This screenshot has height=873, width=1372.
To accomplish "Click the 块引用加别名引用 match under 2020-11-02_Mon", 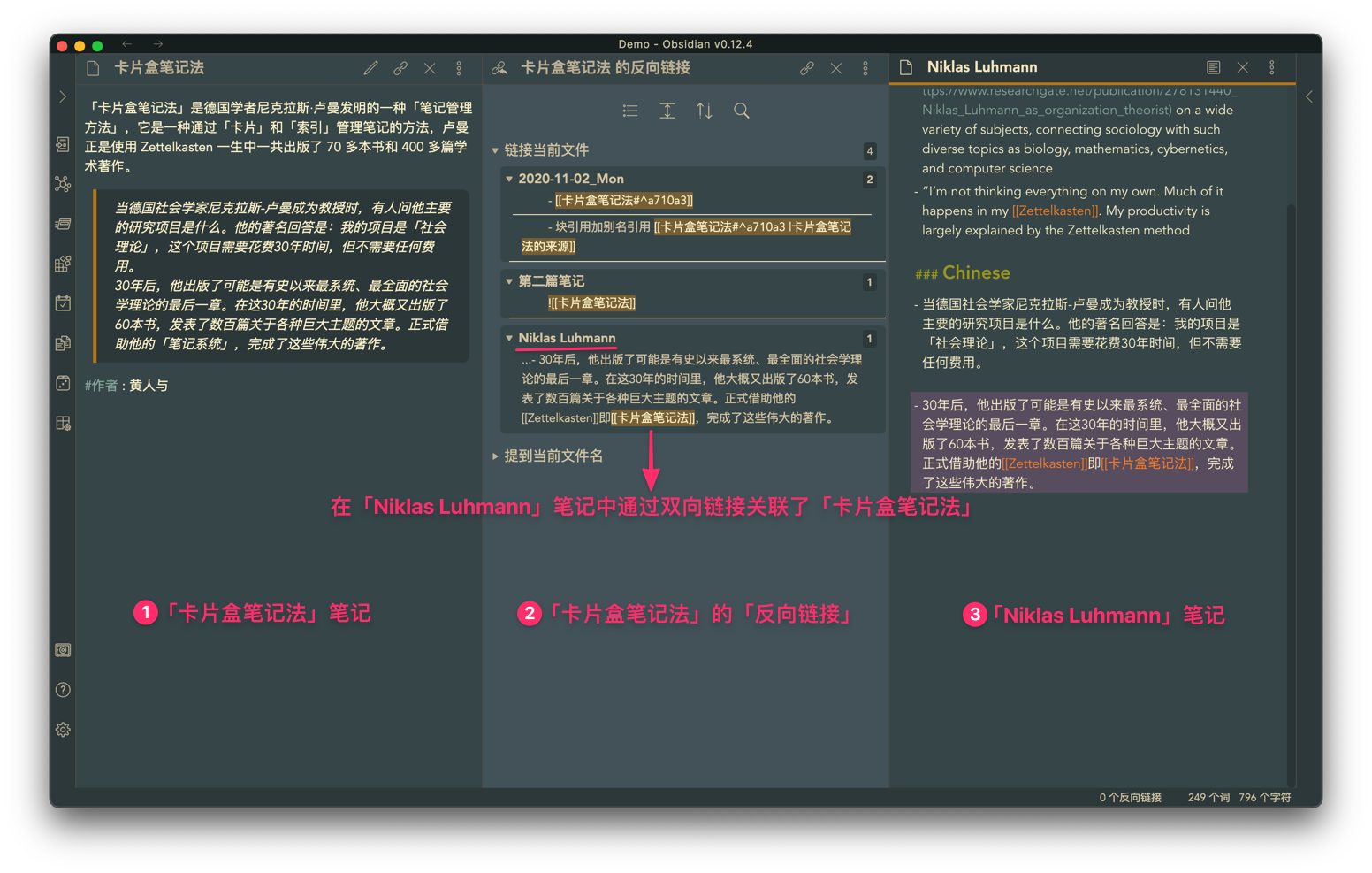I will coord(693,237).
